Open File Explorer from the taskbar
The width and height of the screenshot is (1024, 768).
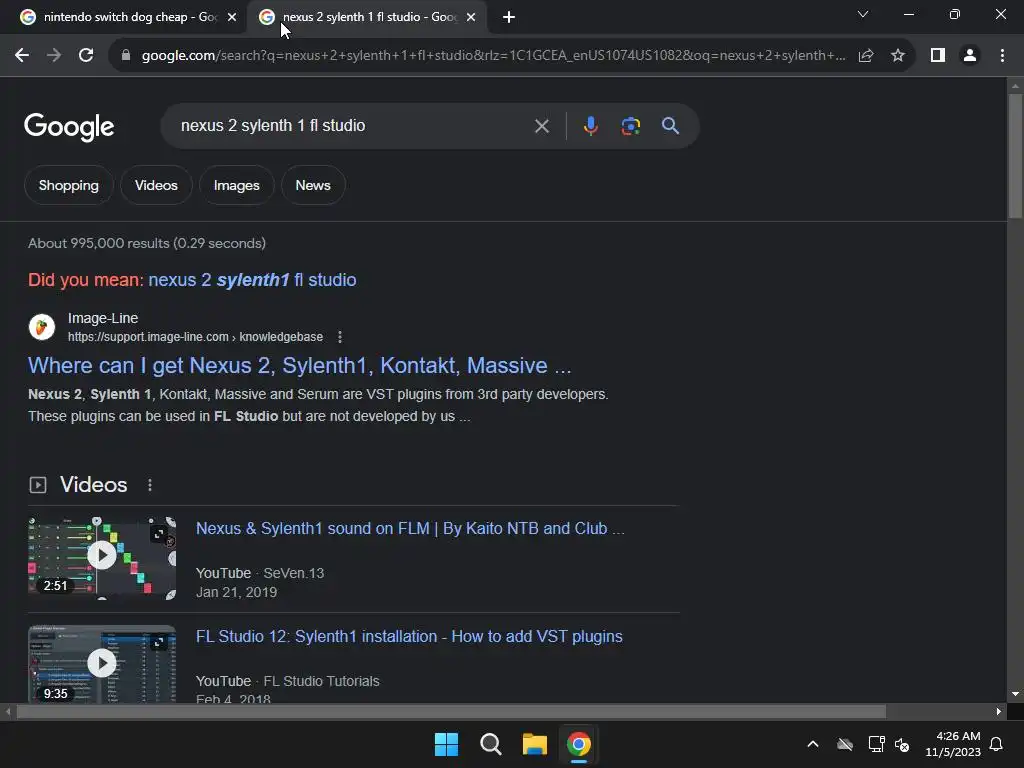534,744
